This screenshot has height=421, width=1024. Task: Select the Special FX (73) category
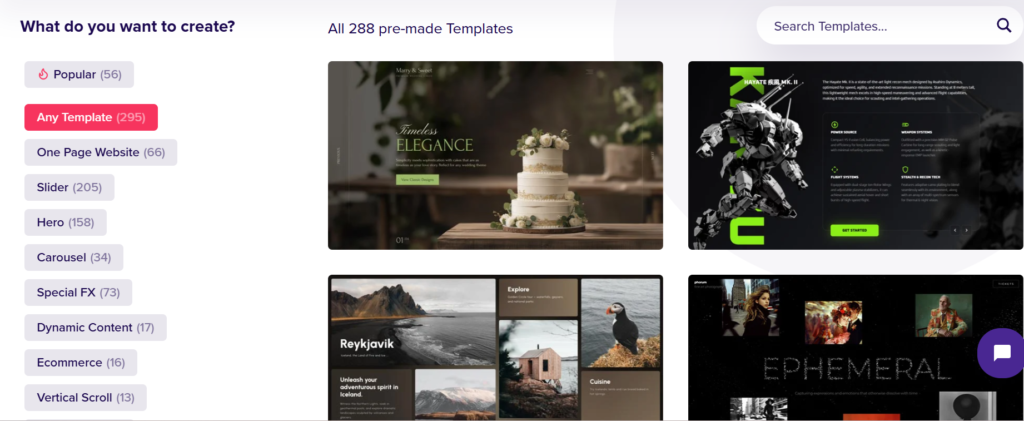point(78,292)
